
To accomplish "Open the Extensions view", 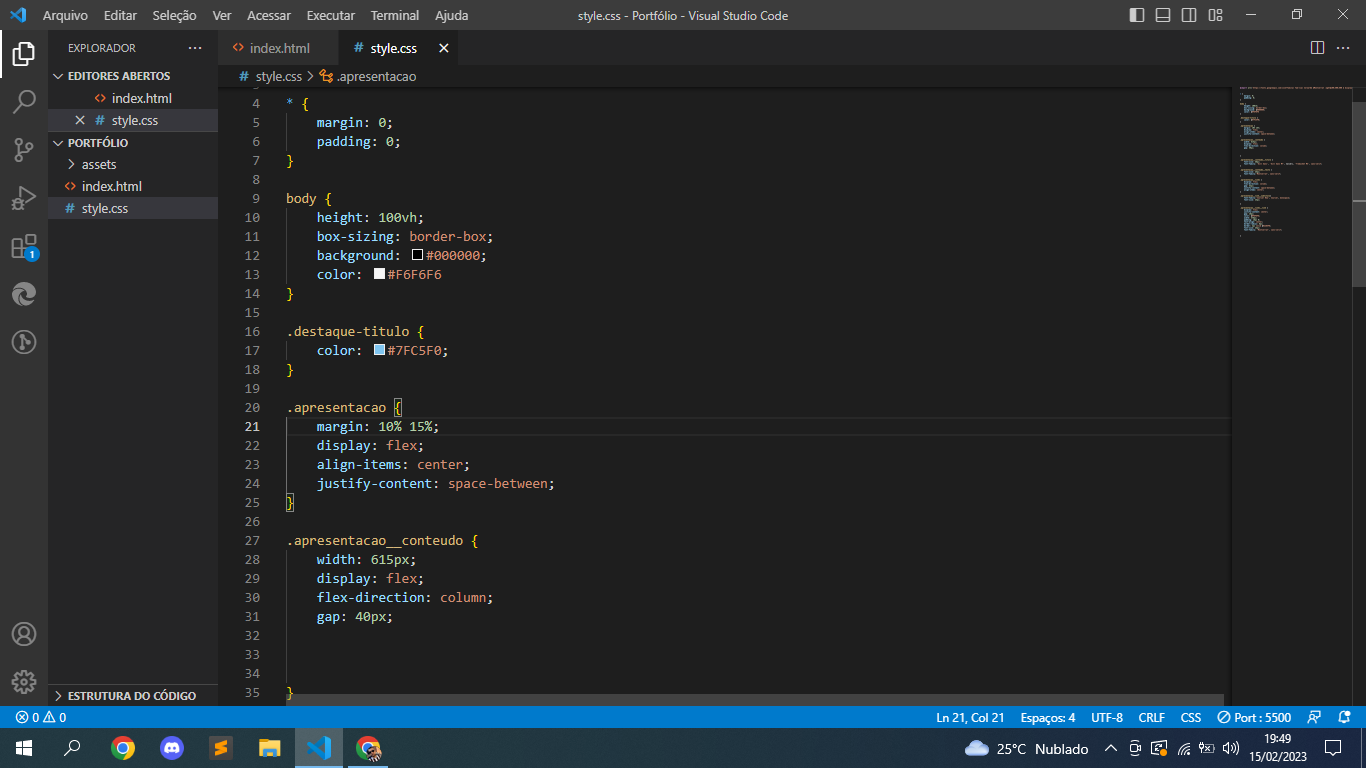I will point(24,247).
